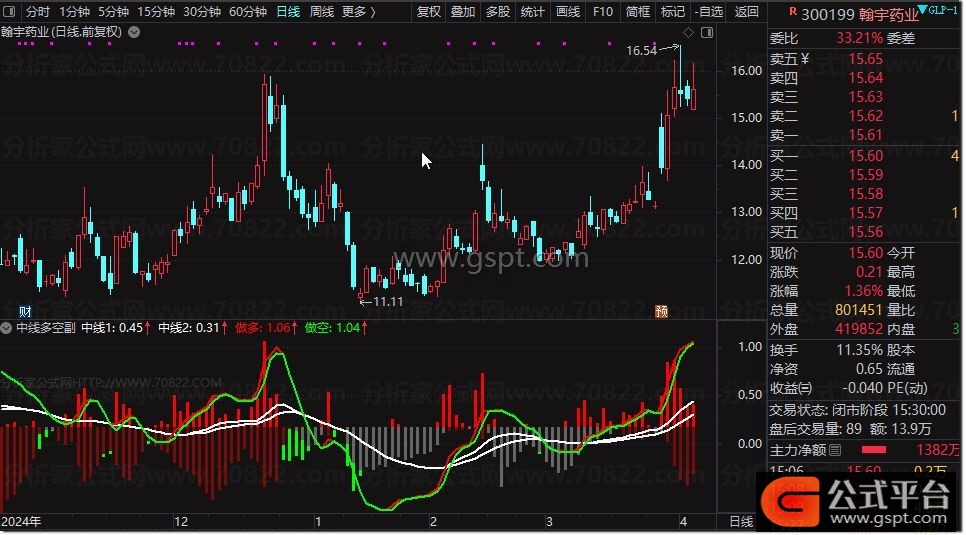
Task: Click 涨幅 value 1.36%
Action: [x=864, y=290]
